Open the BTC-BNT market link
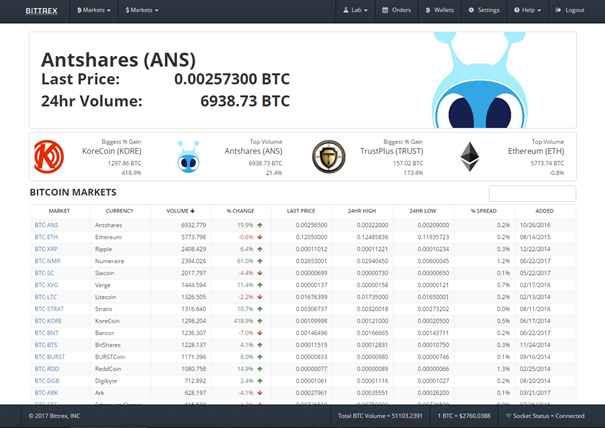The image size is (605, 428). click(46, 333)
